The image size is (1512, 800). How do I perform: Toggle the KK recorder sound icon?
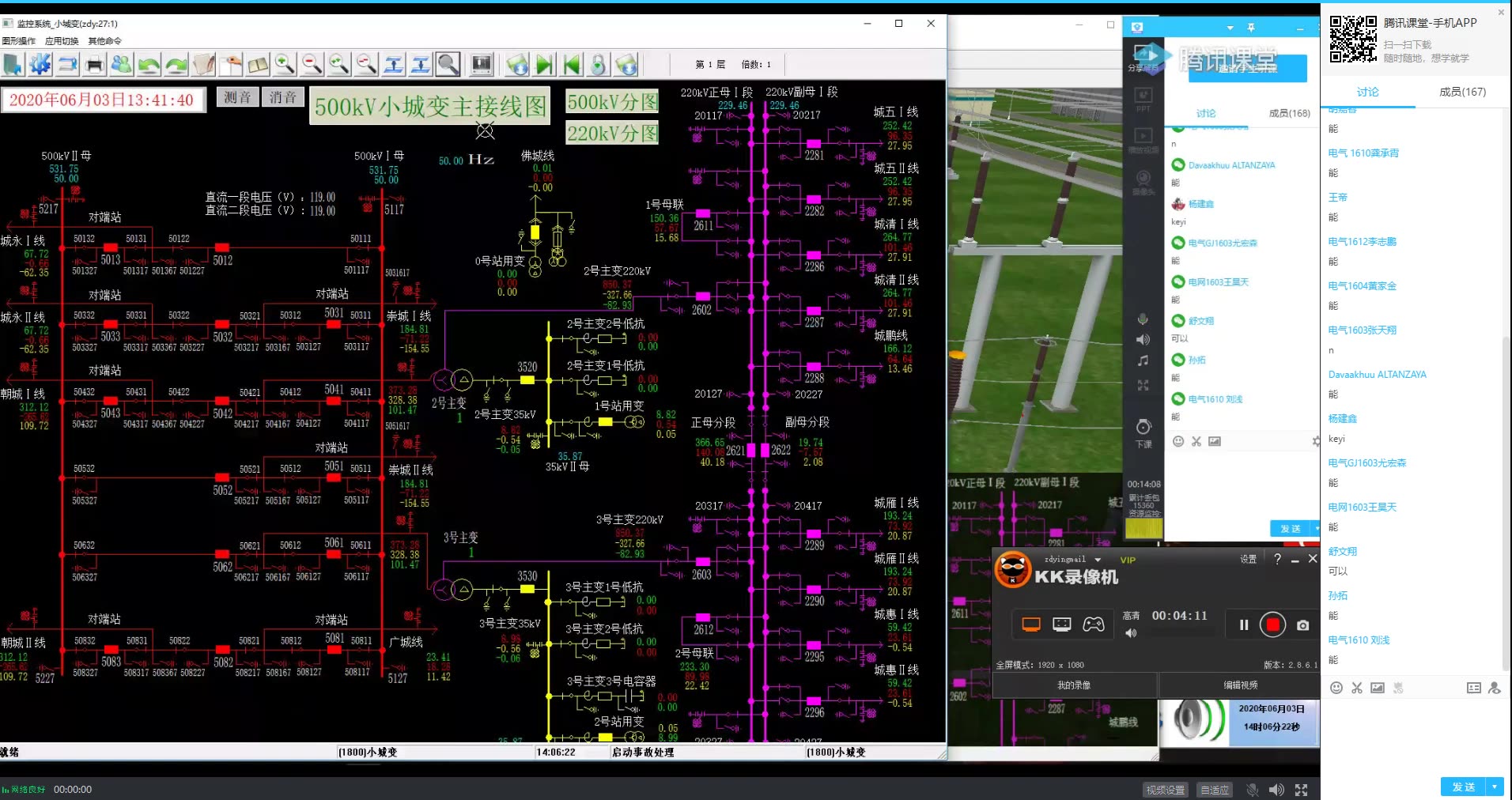tap(1131, 633)
